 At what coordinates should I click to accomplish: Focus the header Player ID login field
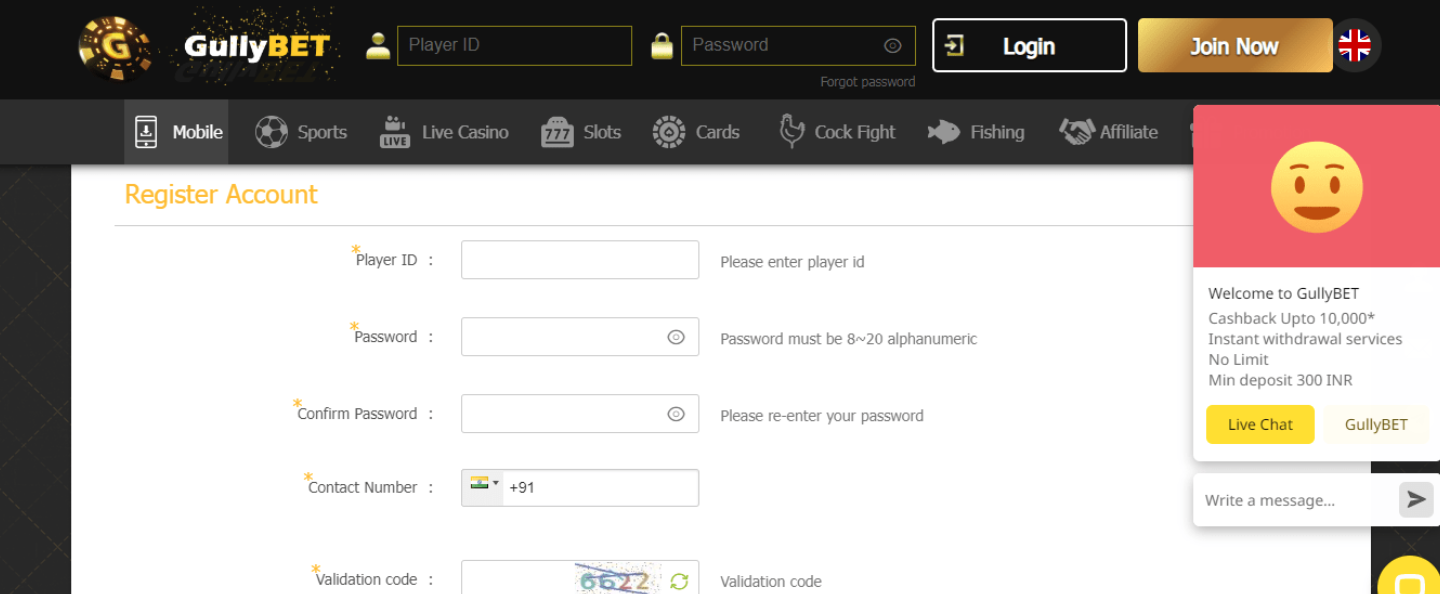[514, 46]
